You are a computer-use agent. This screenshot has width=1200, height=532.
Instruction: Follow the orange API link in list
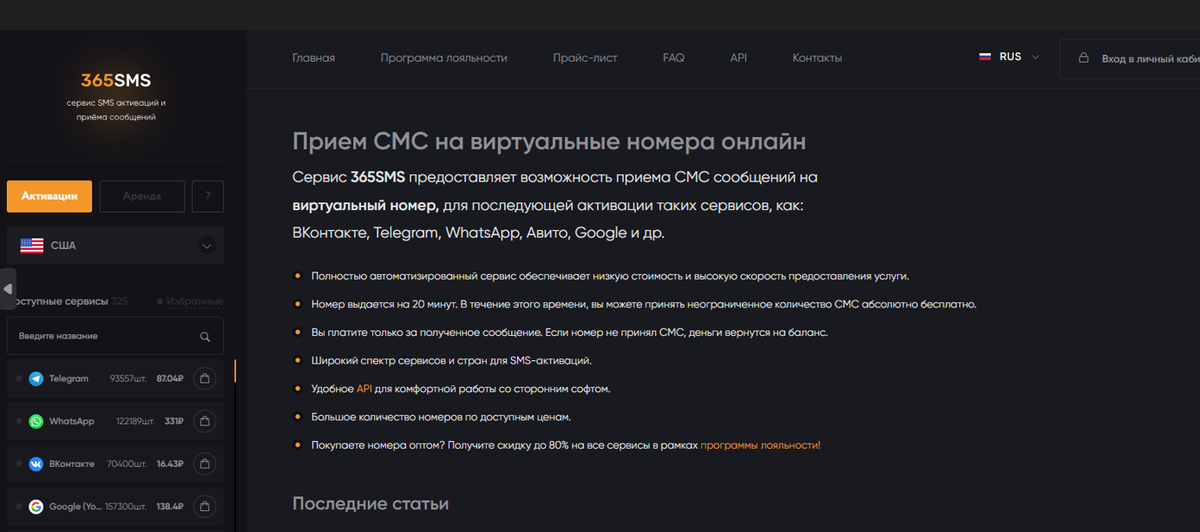[x=364, y=388]
